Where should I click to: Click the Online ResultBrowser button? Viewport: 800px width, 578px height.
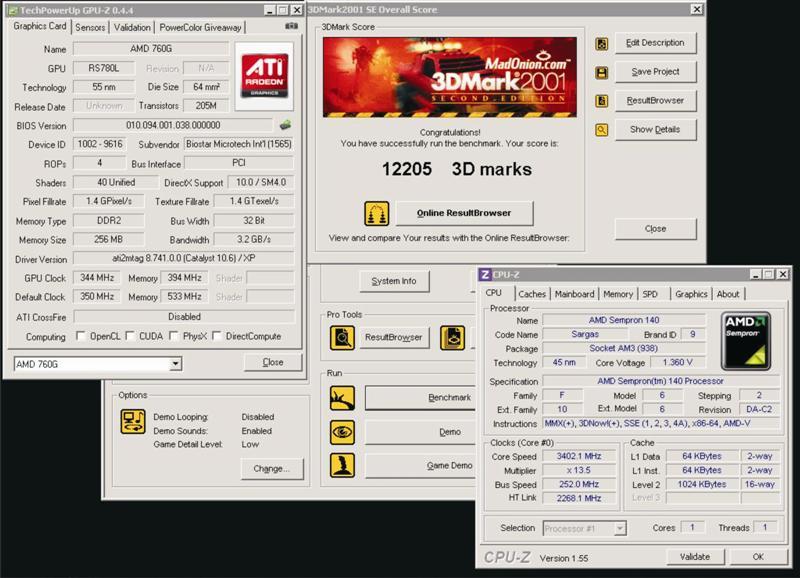click(464, 213)
